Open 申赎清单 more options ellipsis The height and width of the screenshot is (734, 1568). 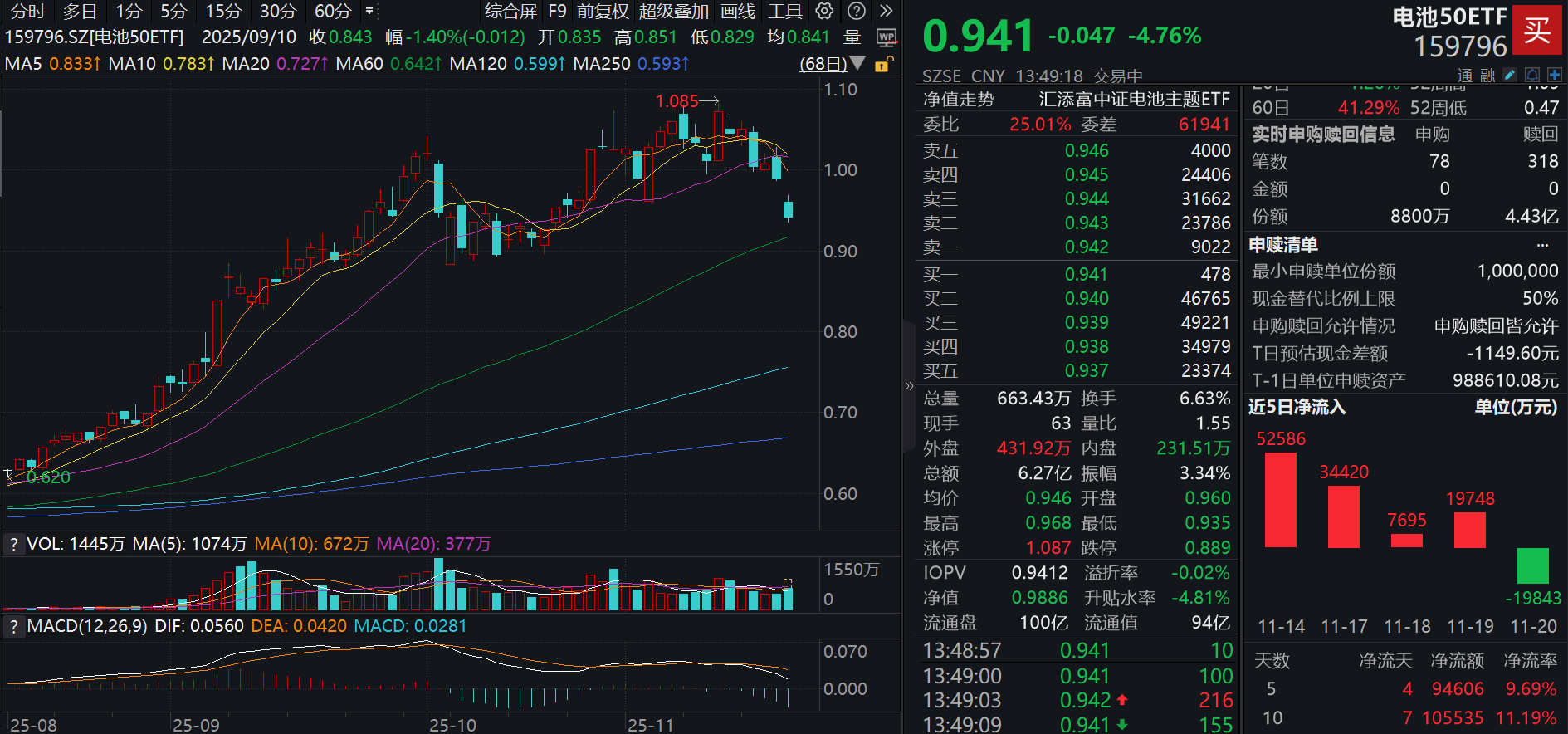pyautogui.click(x=1542, y=245)
